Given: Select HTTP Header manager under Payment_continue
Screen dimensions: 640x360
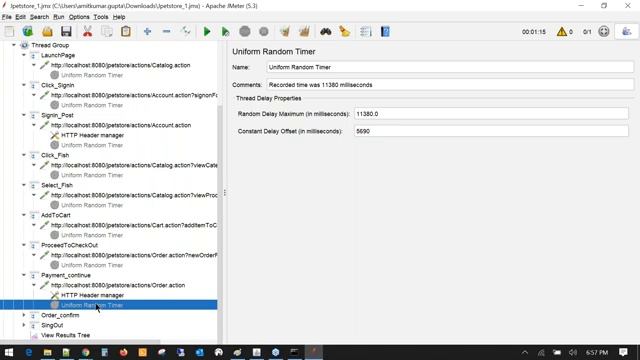Looking at the screenshot, I should (x=92, y=295).
